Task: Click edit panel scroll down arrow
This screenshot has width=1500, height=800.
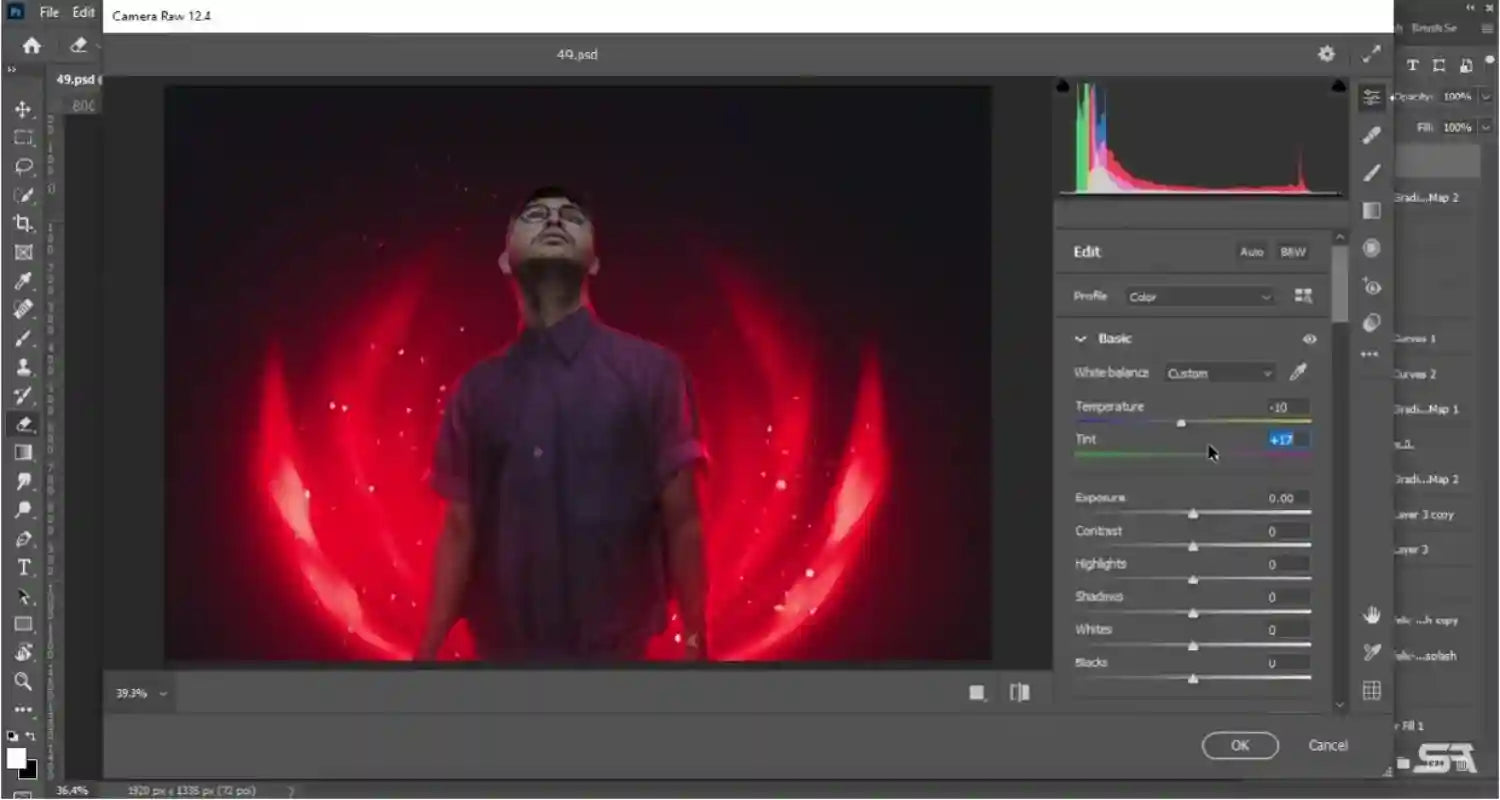Action: (x=1340, y=705)
